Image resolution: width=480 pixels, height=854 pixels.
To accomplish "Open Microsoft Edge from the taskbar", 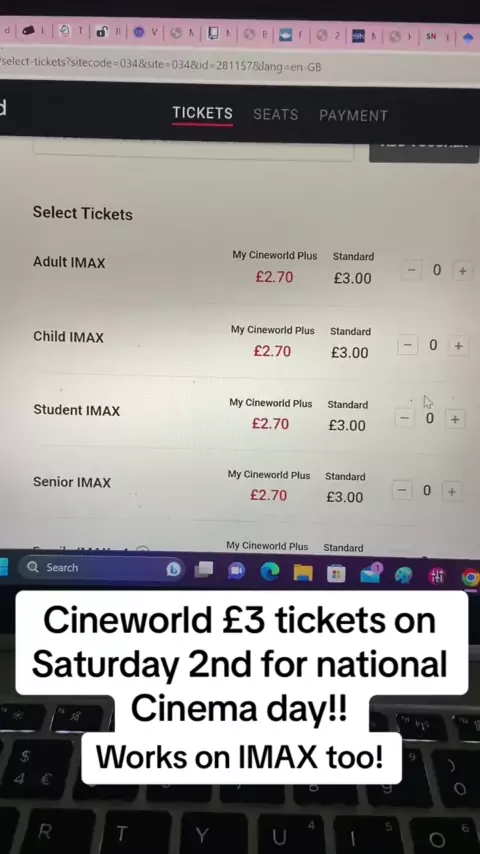I will pos(270,571).
